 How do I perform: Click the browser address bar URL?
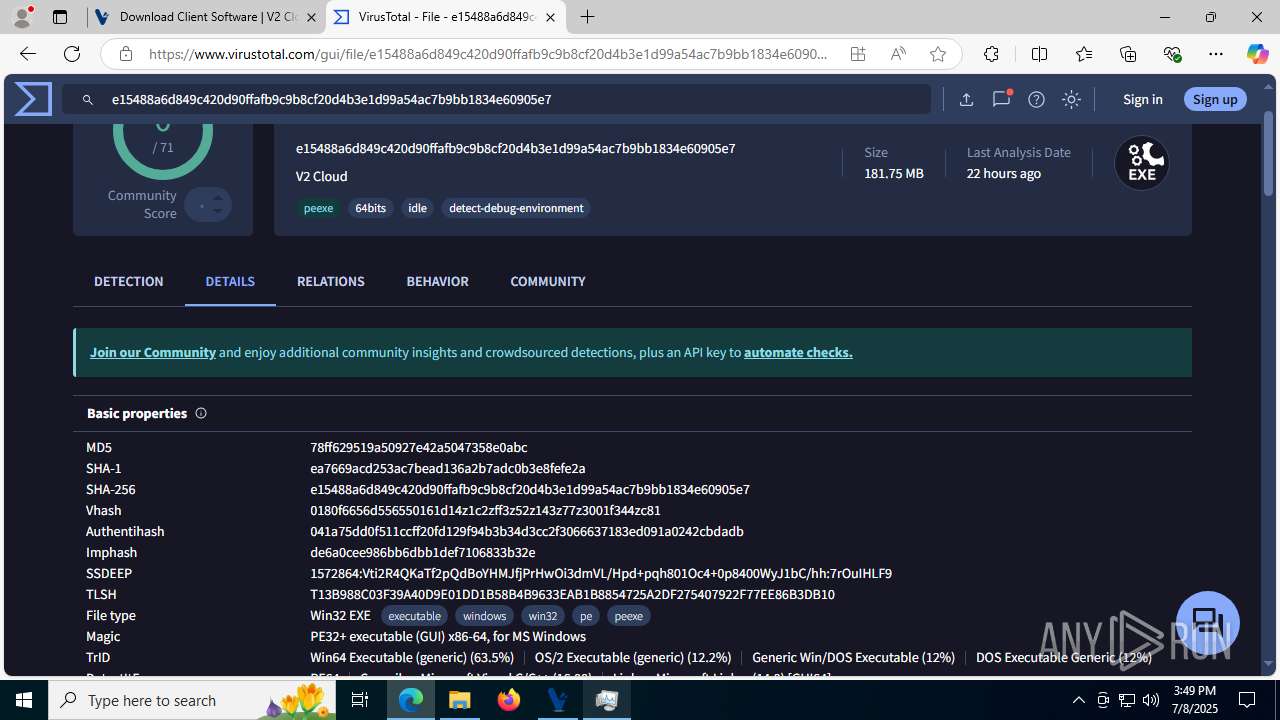(x=489, y=54)
